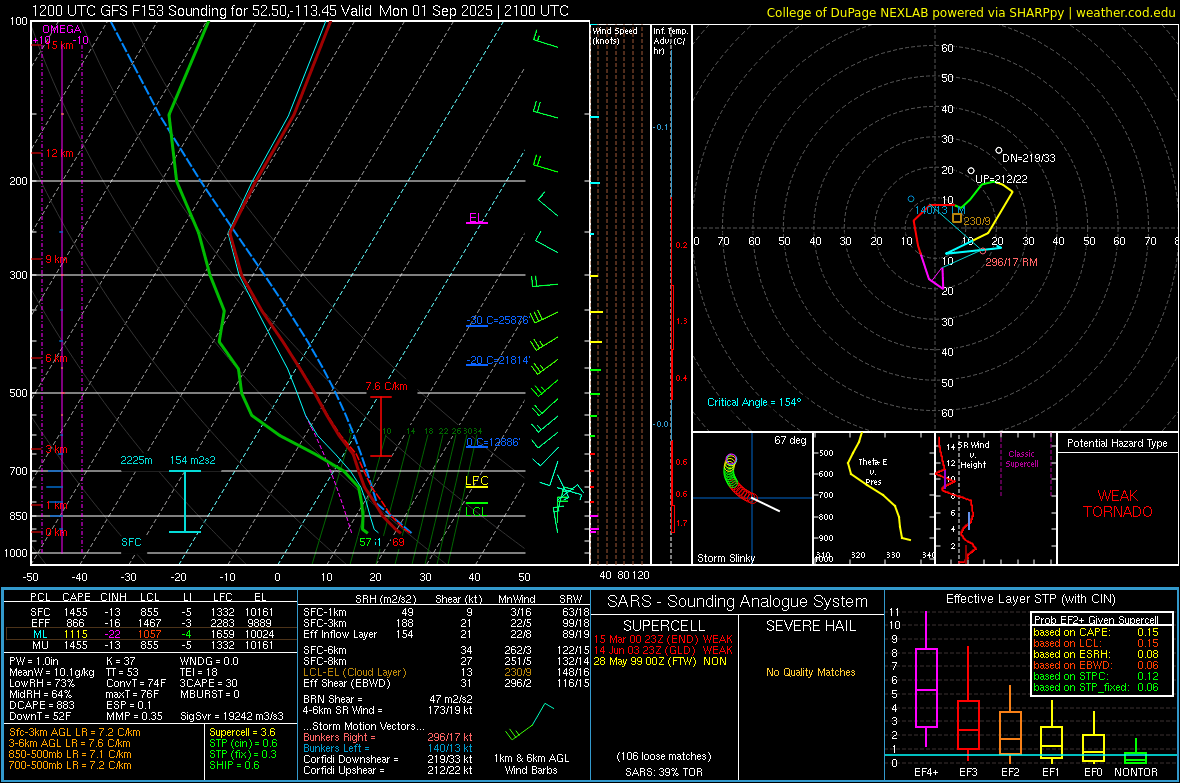Click the '-30 C=25876'' height label
The width and height of the screenshot is (1180, 783).
(497, 320)
